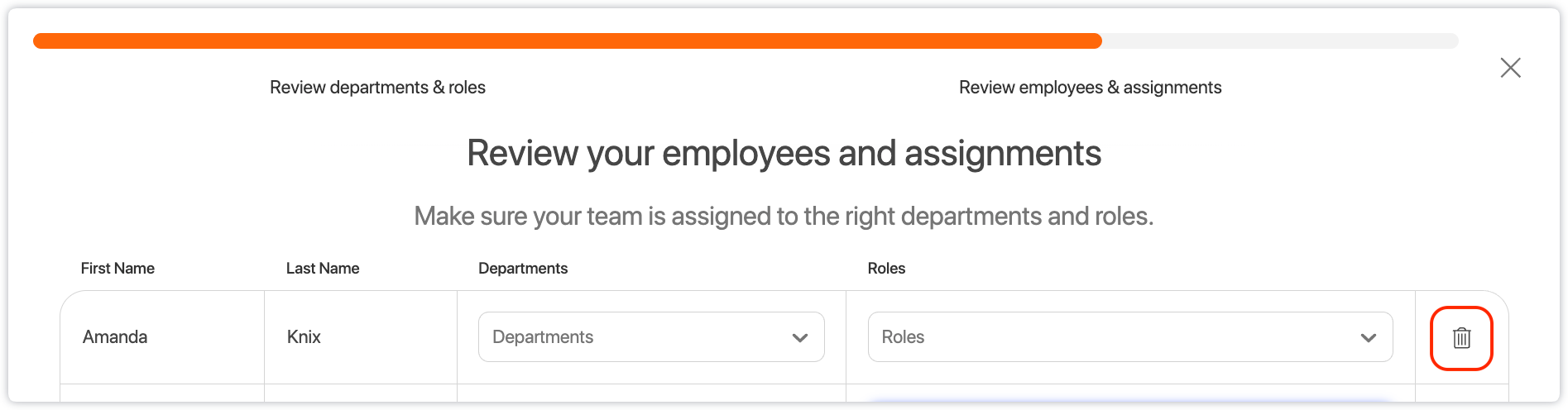Select the Amanda first name cell
Screen dimensions: 1568x410
[115, 337]
